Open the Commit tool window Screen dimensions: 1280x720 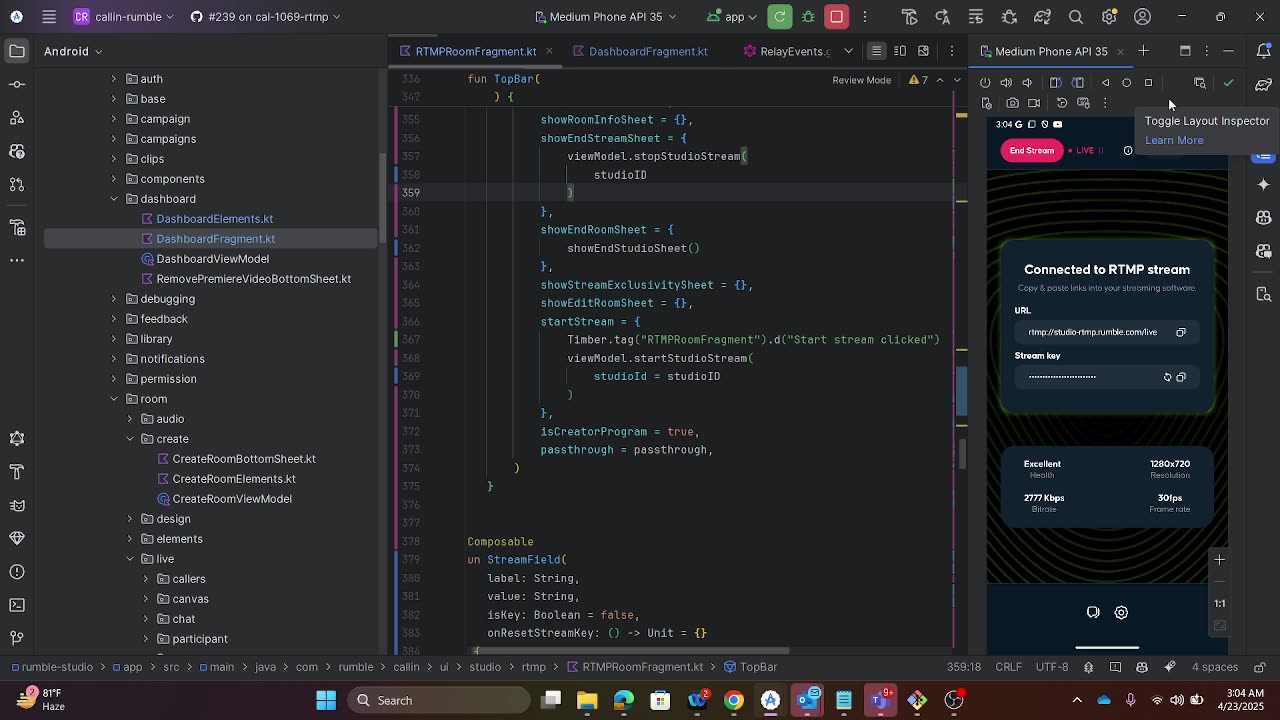pos(17,85)
